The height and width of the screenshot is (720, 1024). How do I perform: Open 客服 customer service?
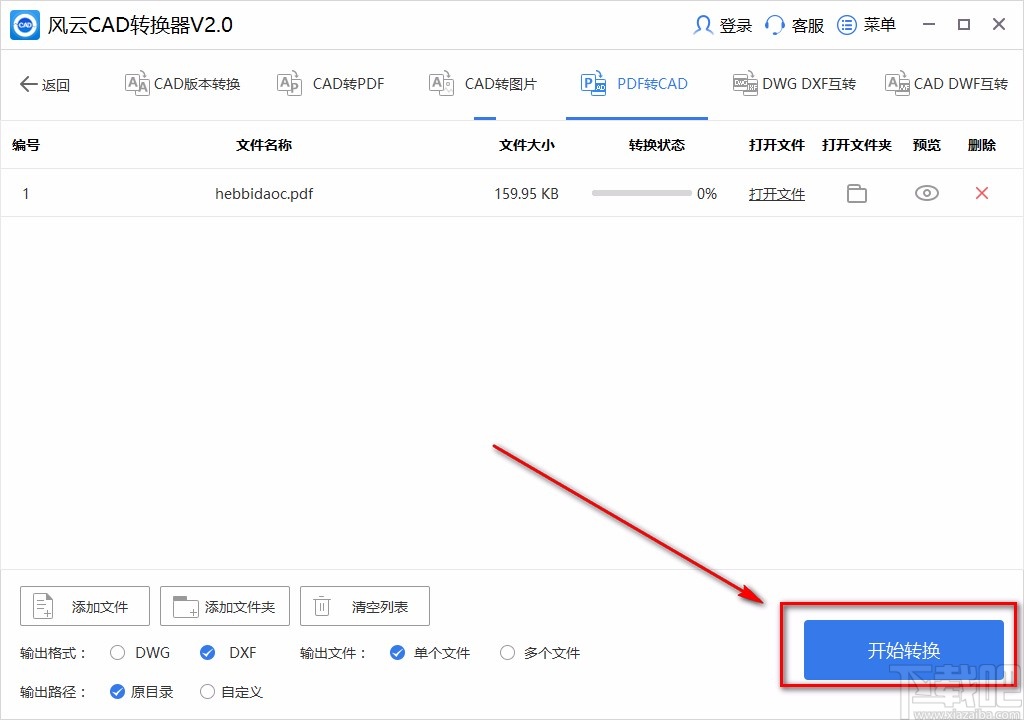(x=793, y=24)
